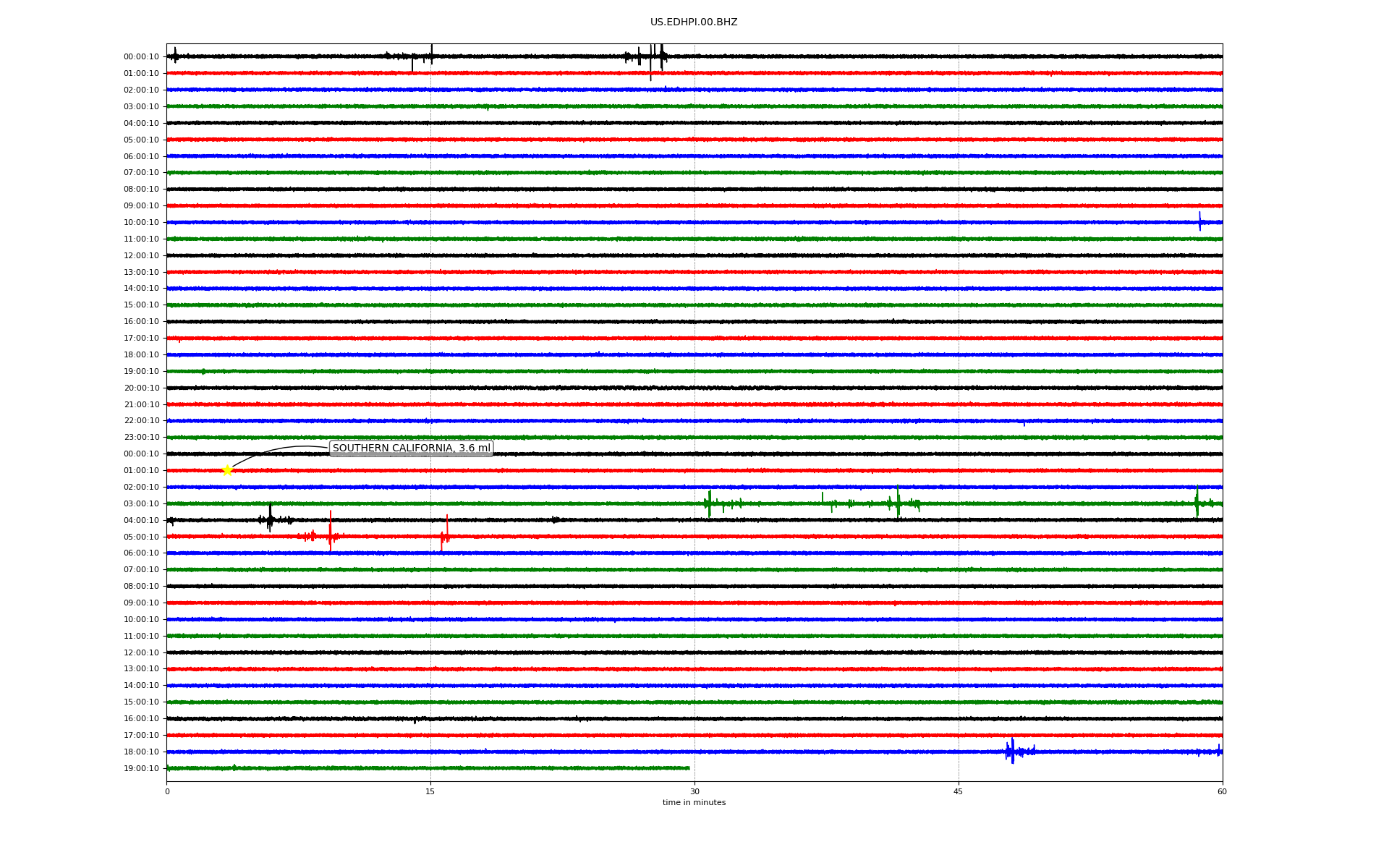Click the 0 tick label on the x-axis
This screenshot has width=1389, height=868.
tap(167, 791)
